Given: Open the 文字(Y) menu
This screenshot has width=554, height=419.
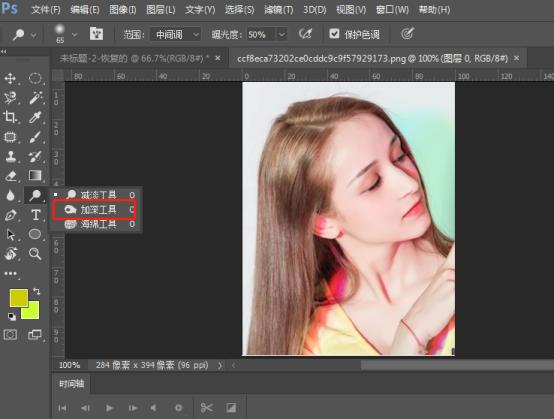Looking at the screenshot, I should point(200,10).
